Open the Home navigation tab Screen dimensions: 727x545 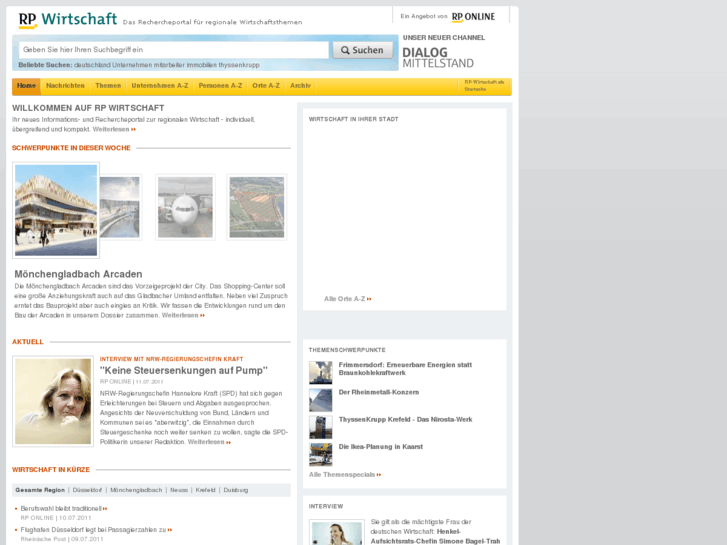click(x=26, y=86)
